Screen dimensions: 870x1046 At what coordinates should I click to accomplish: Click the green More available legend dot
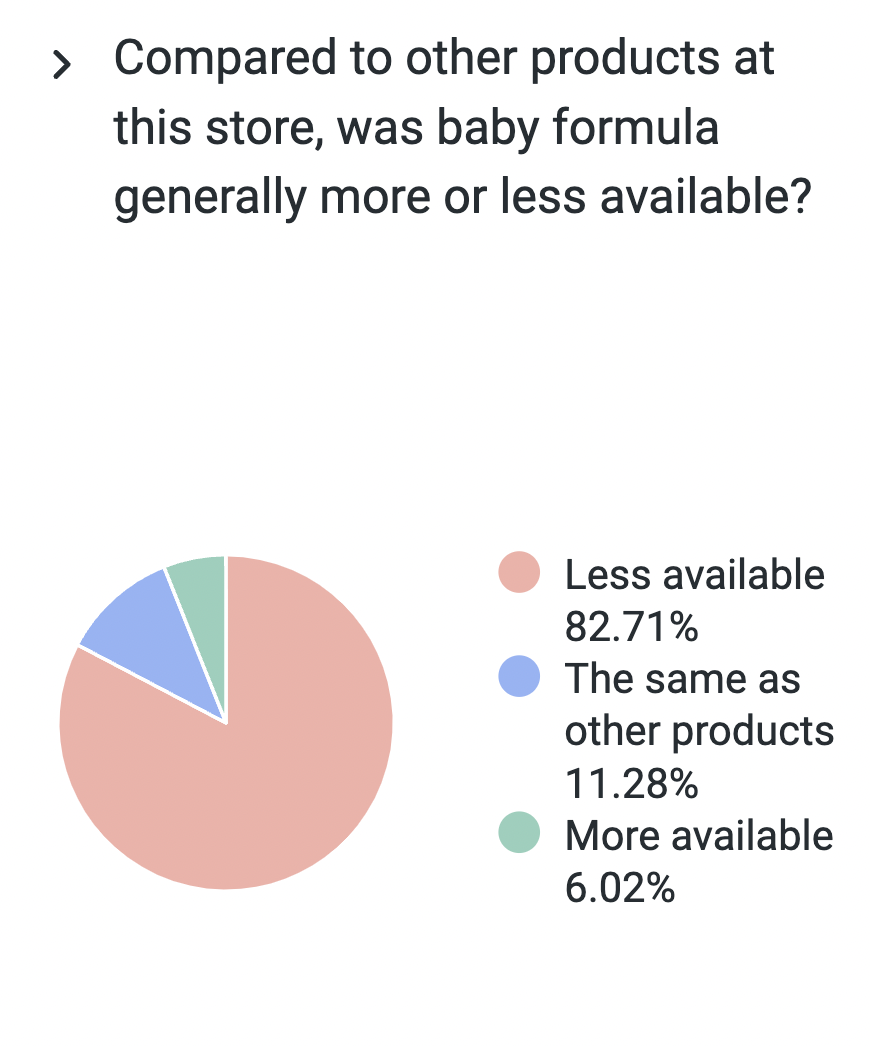[x=519, y=833]
